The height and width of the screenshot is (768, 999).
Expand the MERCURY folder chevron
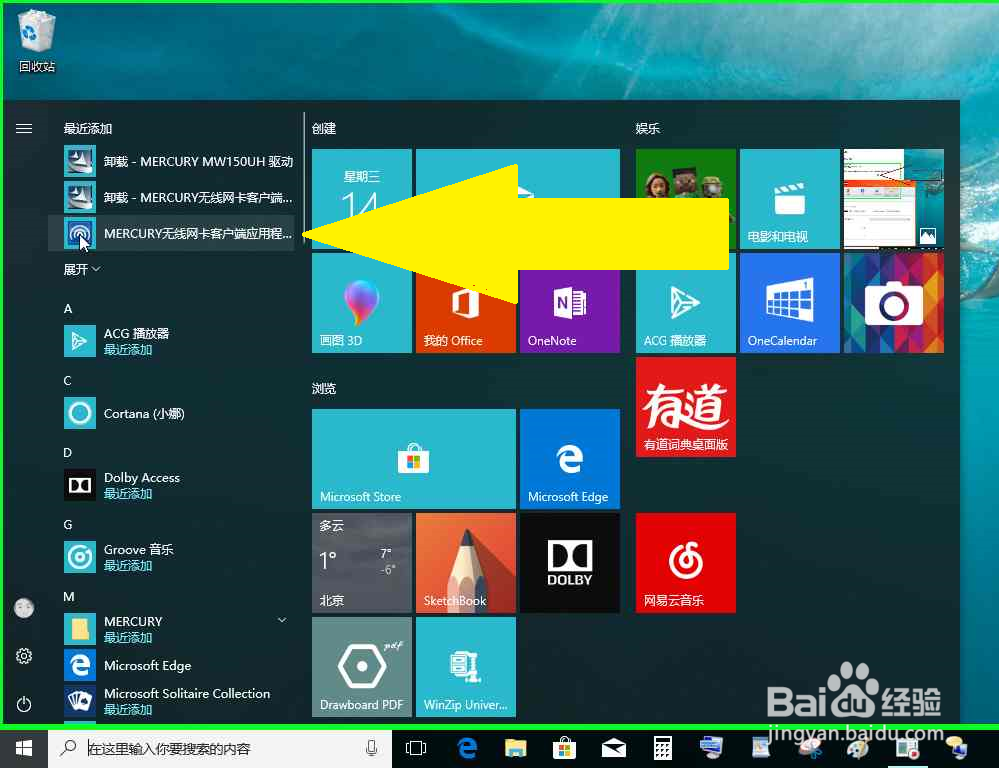tap(282, 620)
